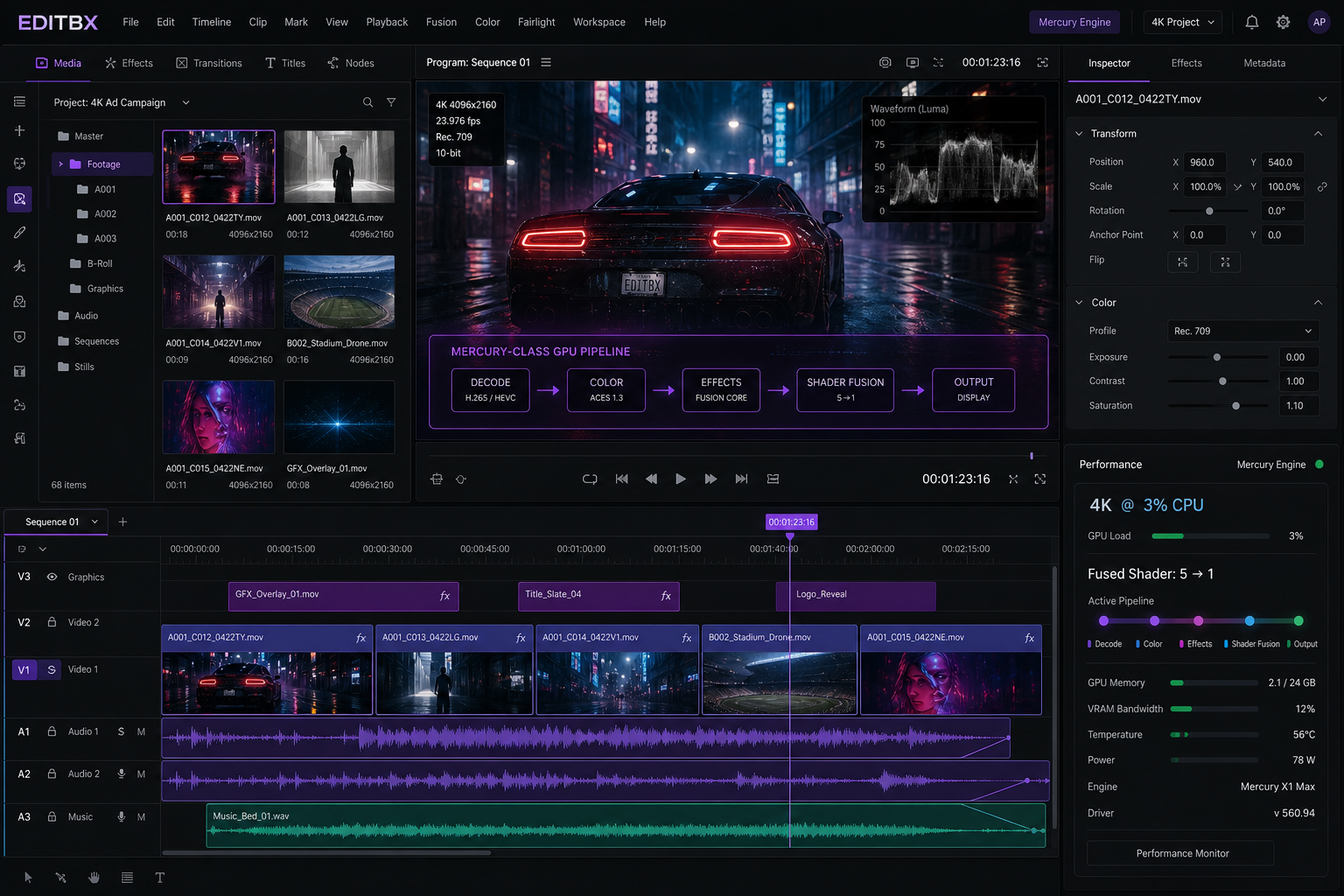Open the A001_C012_0422TY.mov inspector clip dropdown
The width and height of the screenshot is (1344, 896).
(1322, 99)
